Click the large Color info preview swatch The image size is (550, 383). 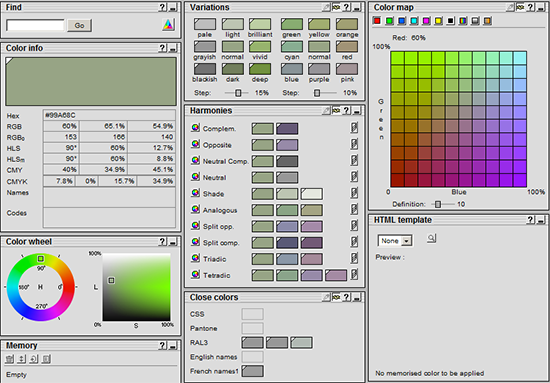point(91,81)
